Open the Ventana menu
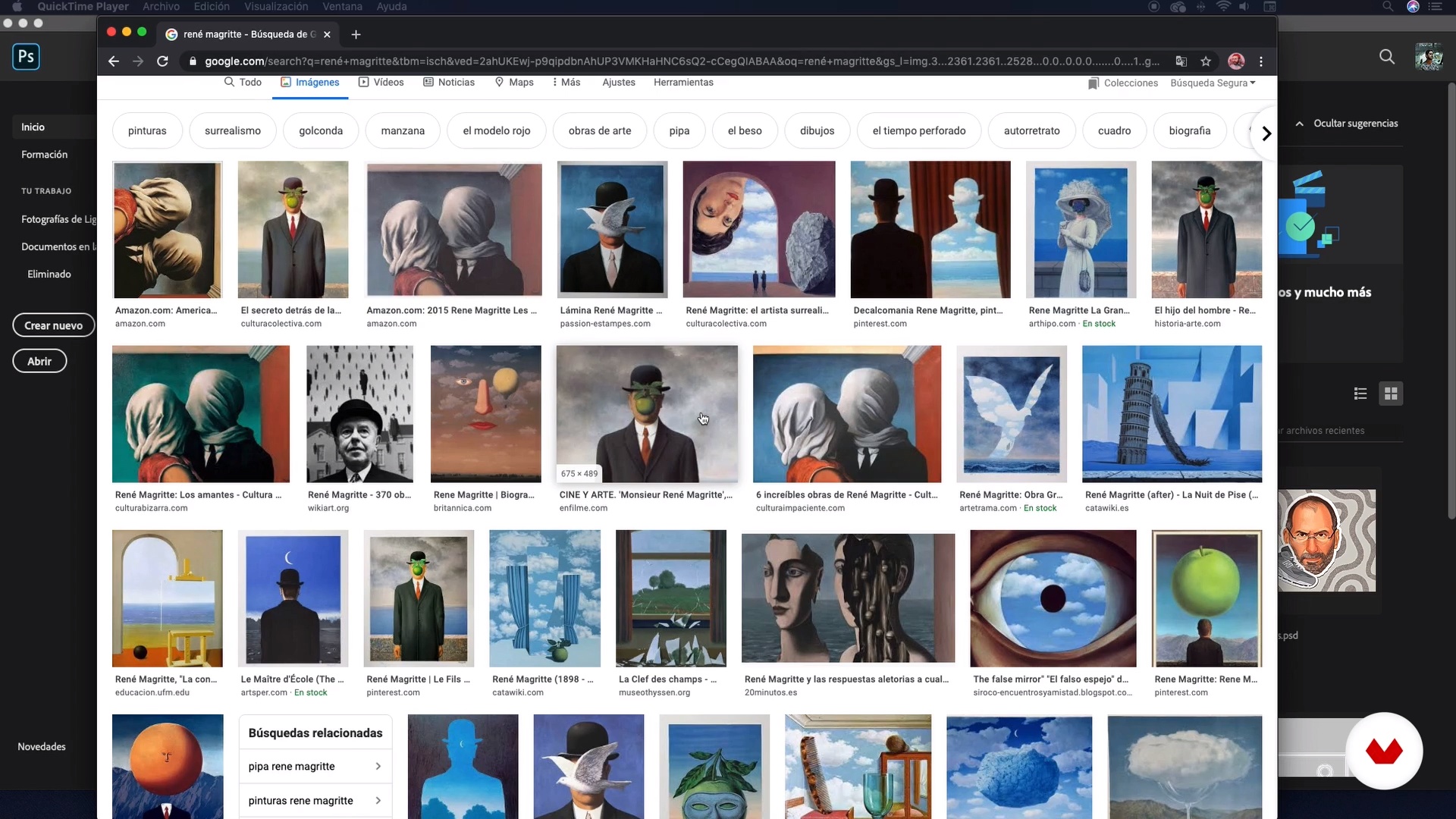 pyautogui.click(x=342, y=7)
